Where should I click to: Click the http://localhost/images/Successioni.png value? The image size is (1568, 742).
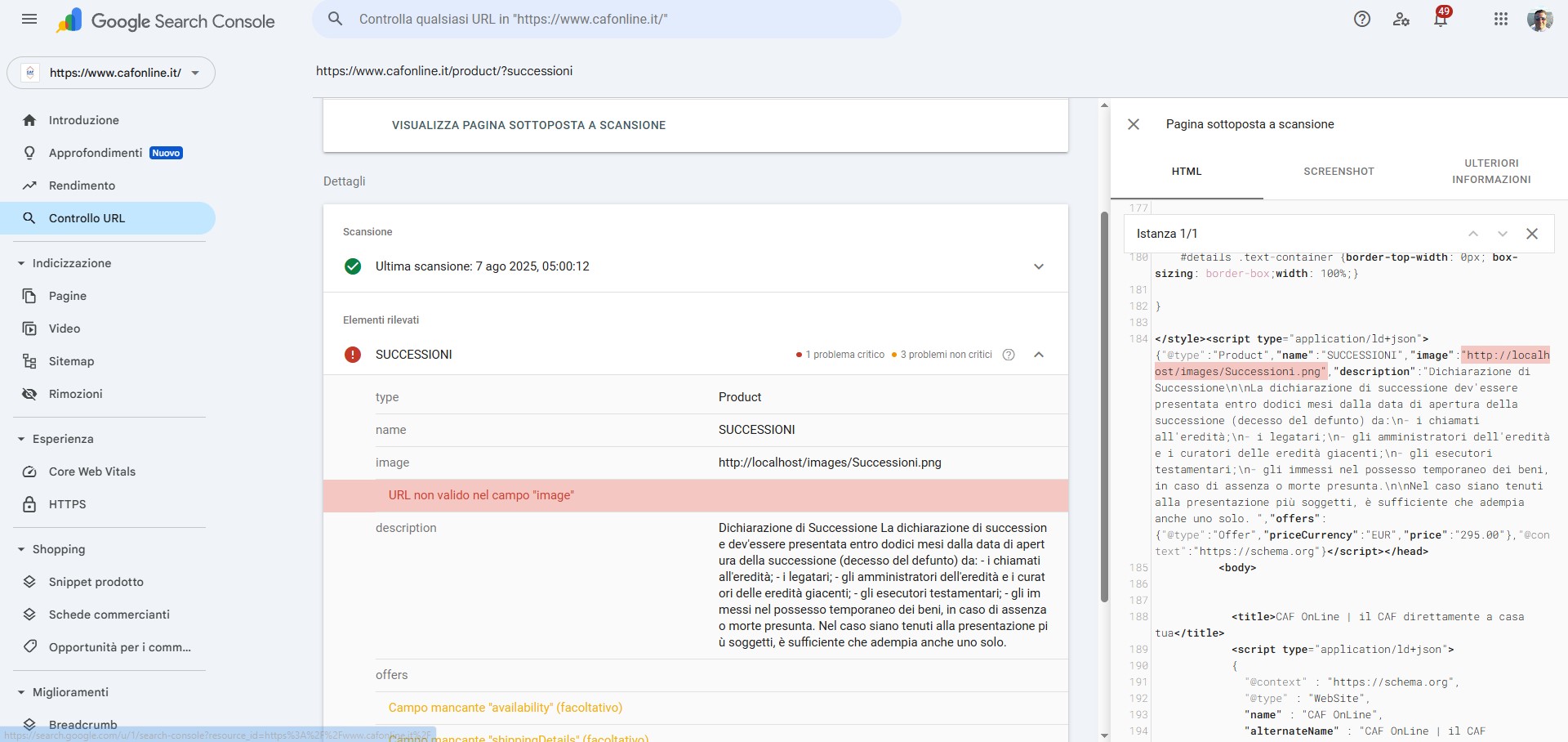coord(830,463)
